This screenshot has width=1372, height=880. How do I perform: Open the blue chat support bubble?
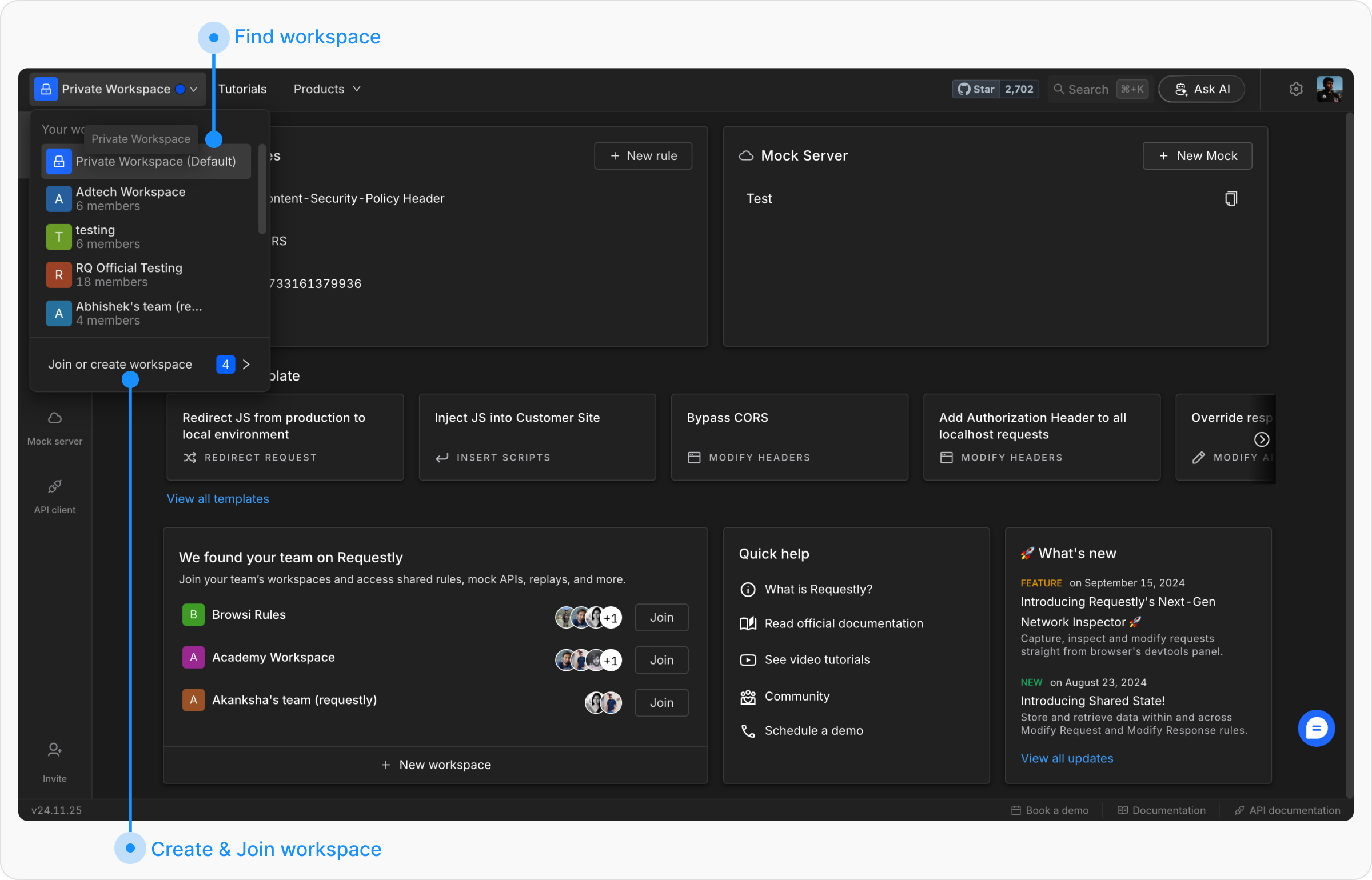1316,728
